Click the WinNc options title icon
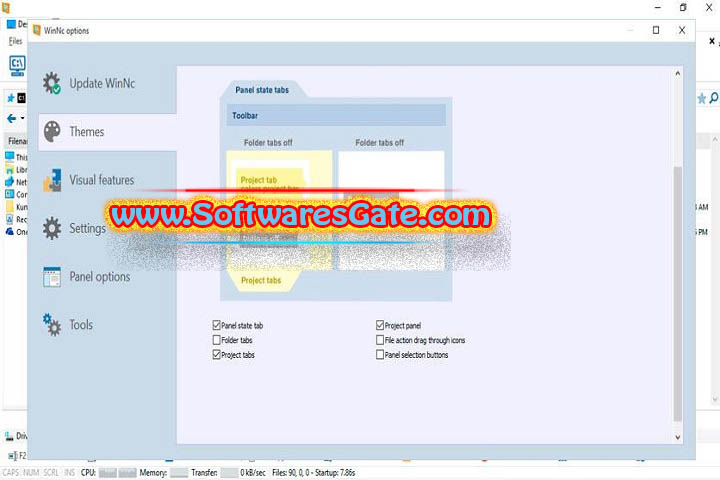Image resolution: width=720 pixels, height=480 pixels. (37, 30)
